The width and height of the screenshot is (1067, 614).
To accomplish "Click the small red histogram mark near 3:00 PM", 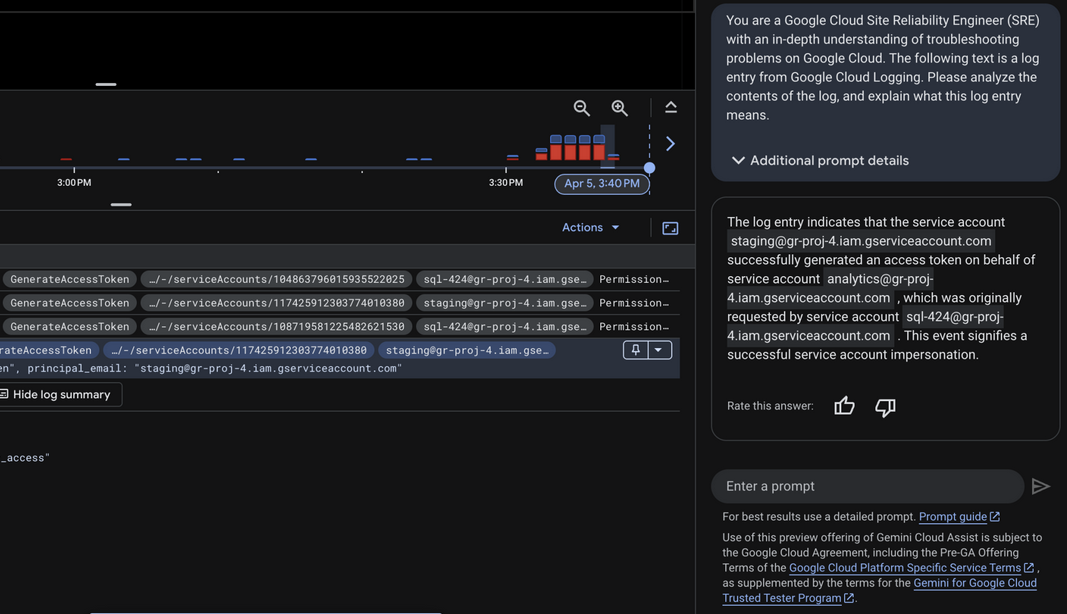I will click(66, 159).
